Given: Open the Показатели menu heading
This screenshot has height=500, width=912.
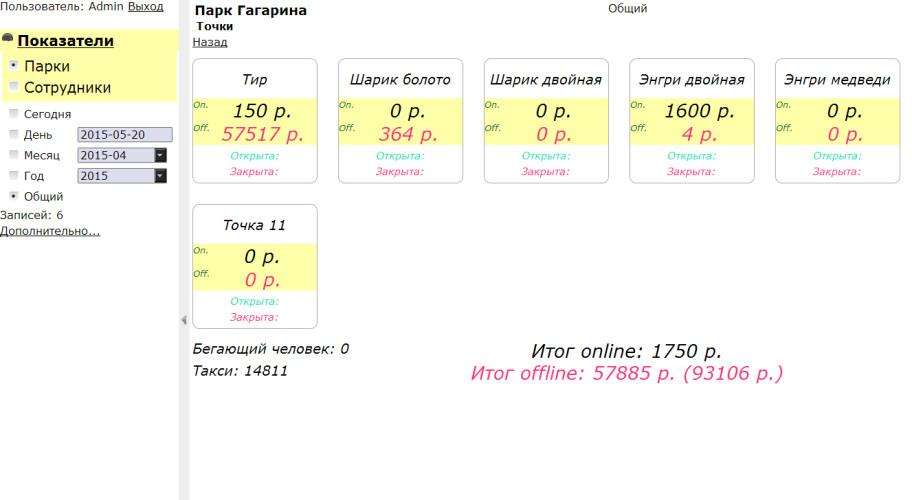Looking at the screenshot, I should coord(65,41).
